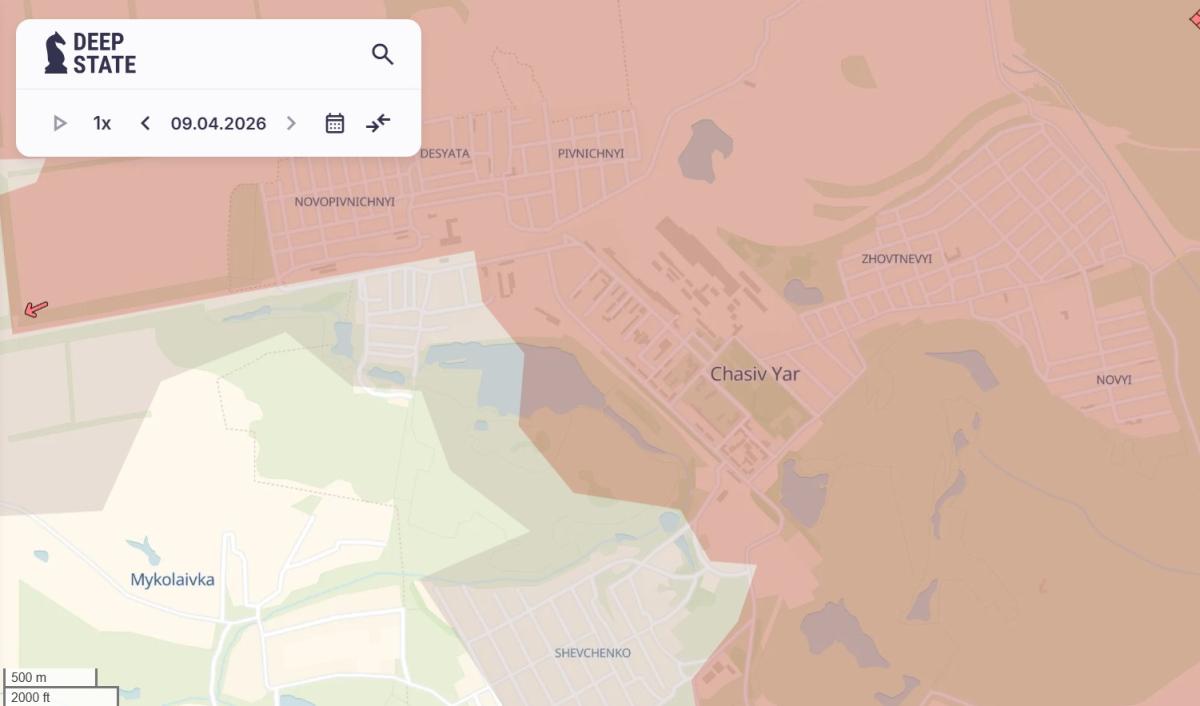Change the 1x playback speed
The image size is (1200, 706).
(102, 123)
